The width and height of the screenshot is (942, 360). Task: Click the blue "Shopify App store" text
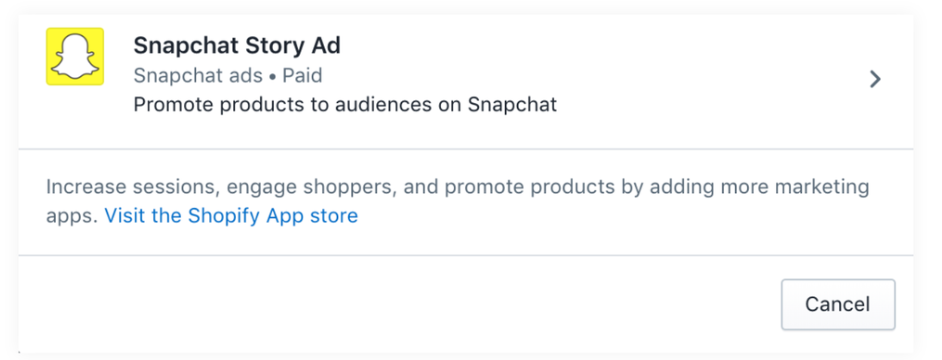[273, 216]
